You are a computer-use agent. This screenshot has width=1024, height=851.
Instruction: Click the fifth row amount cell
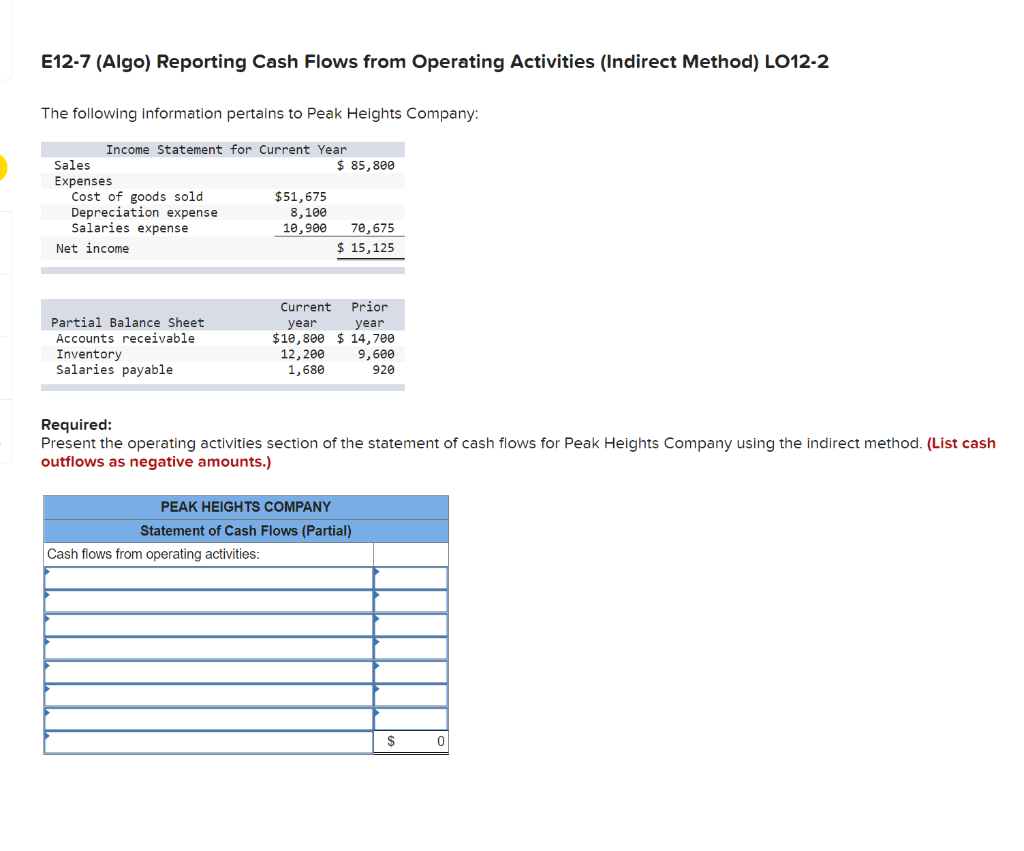(x=410, y=671)
